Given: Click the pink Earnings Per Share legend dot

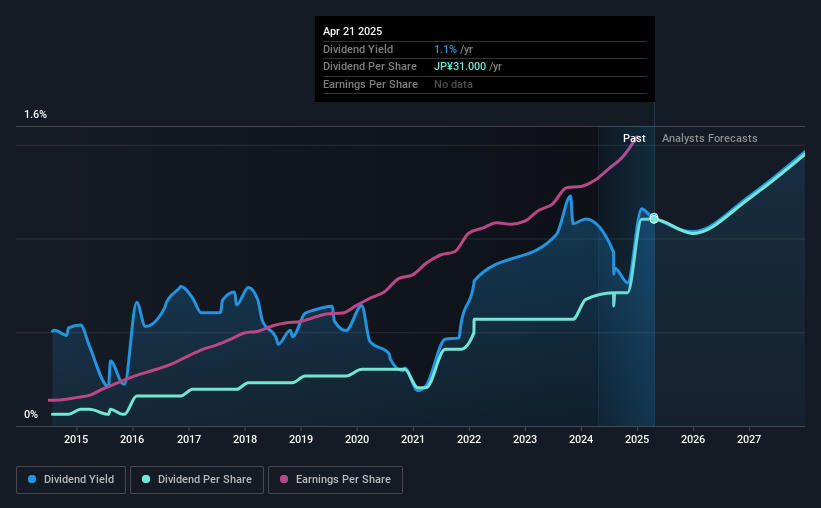Looking at the screenshot, I should (284, 479).
